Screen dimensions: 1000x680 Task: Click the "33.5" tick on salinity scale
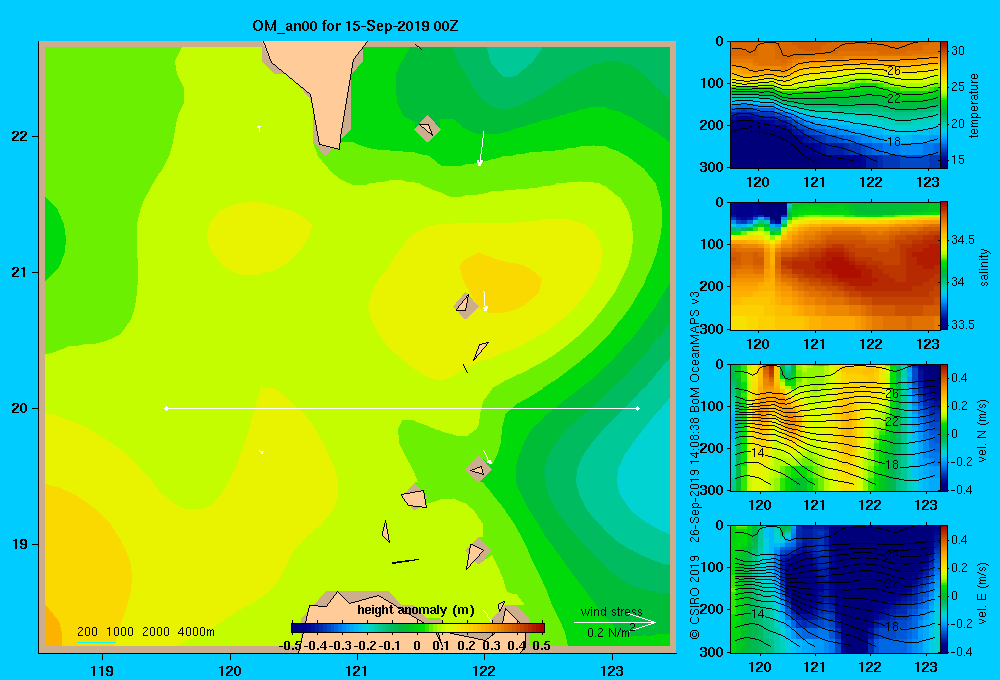(963, 325)
